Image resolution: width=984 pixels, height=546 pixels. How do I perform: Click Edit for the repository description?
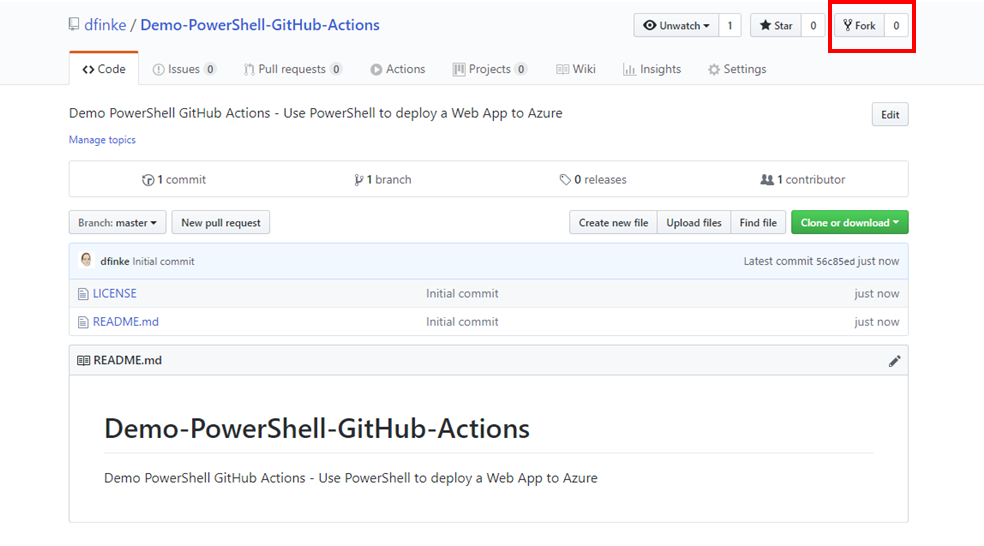click(890, 115)
